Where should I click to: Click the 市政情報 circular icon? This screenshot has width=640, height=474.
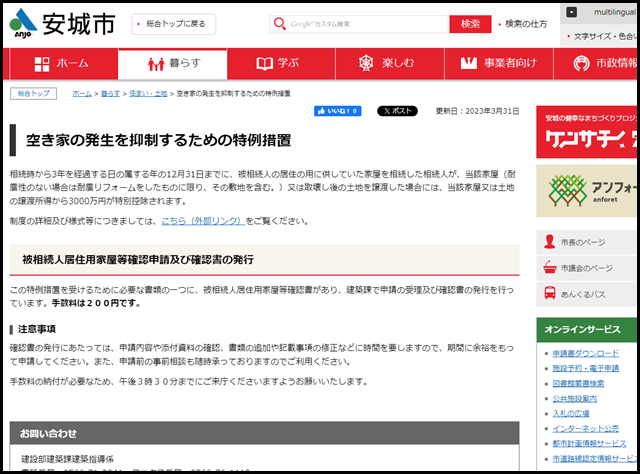(x=581, y=63)
